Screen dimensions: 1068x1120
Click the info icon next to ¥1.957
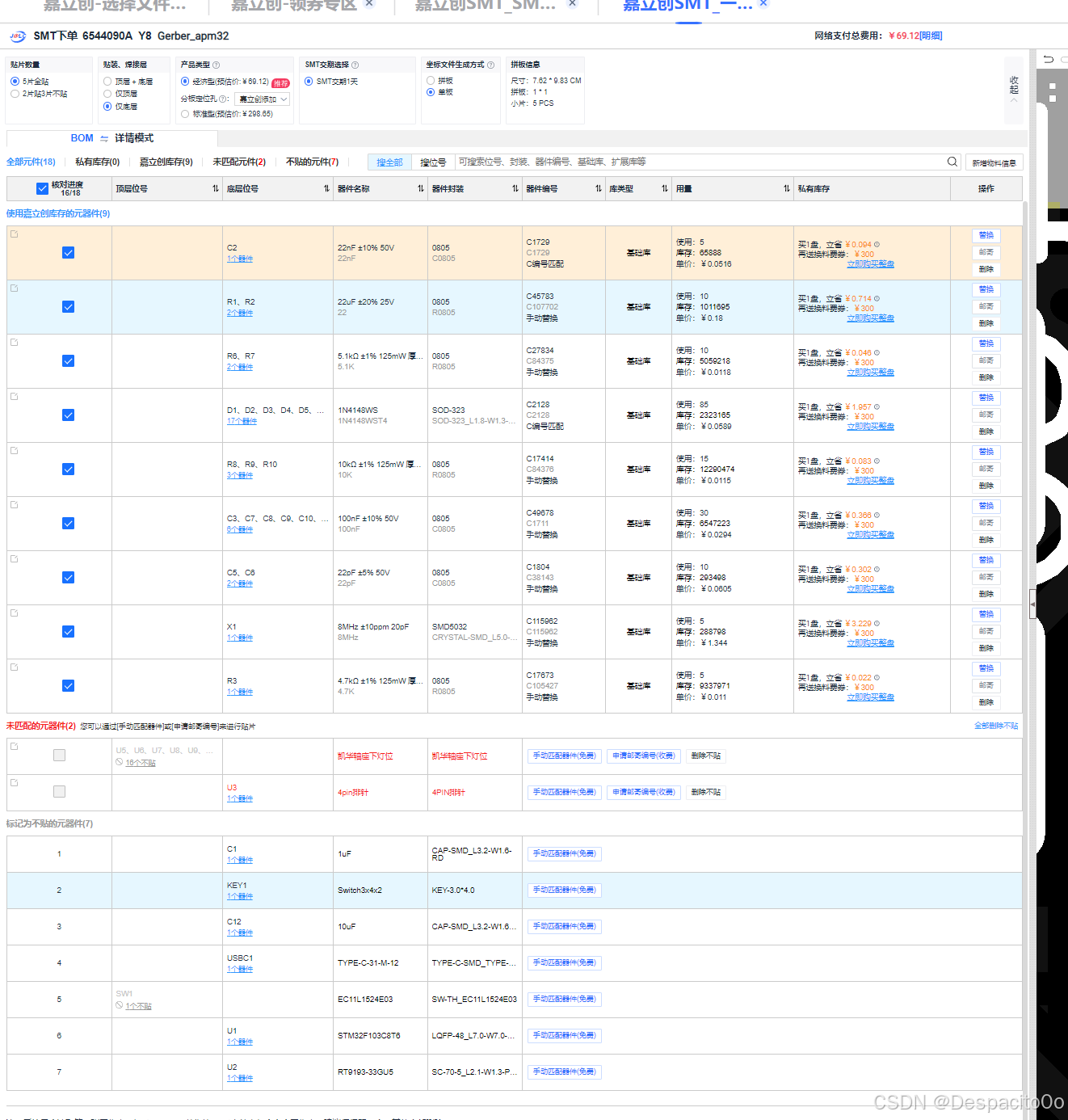(x=877, y=406)
